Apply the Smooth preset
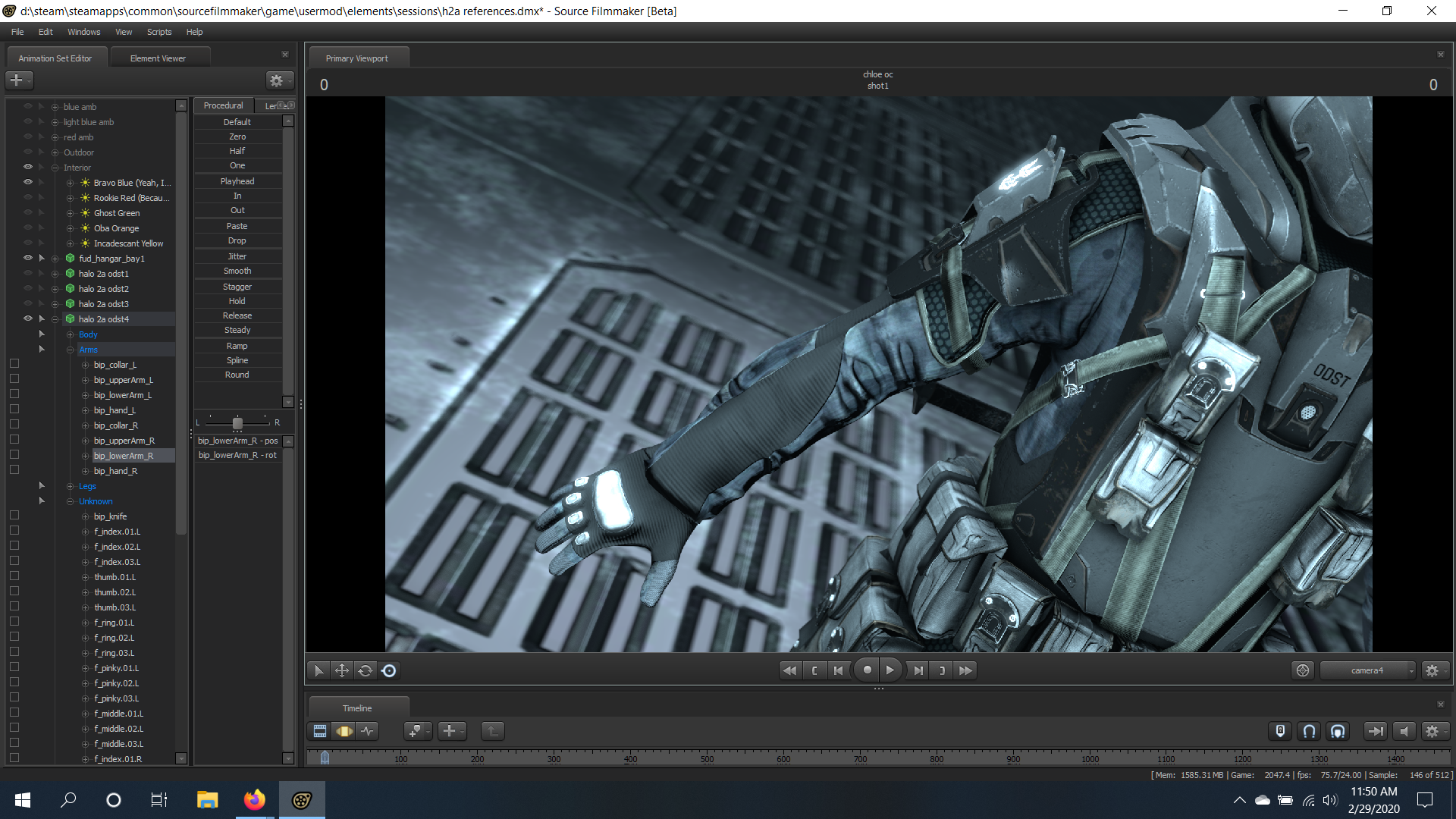This screenshot has height=819, width=1456. click(x=237, y=271)
